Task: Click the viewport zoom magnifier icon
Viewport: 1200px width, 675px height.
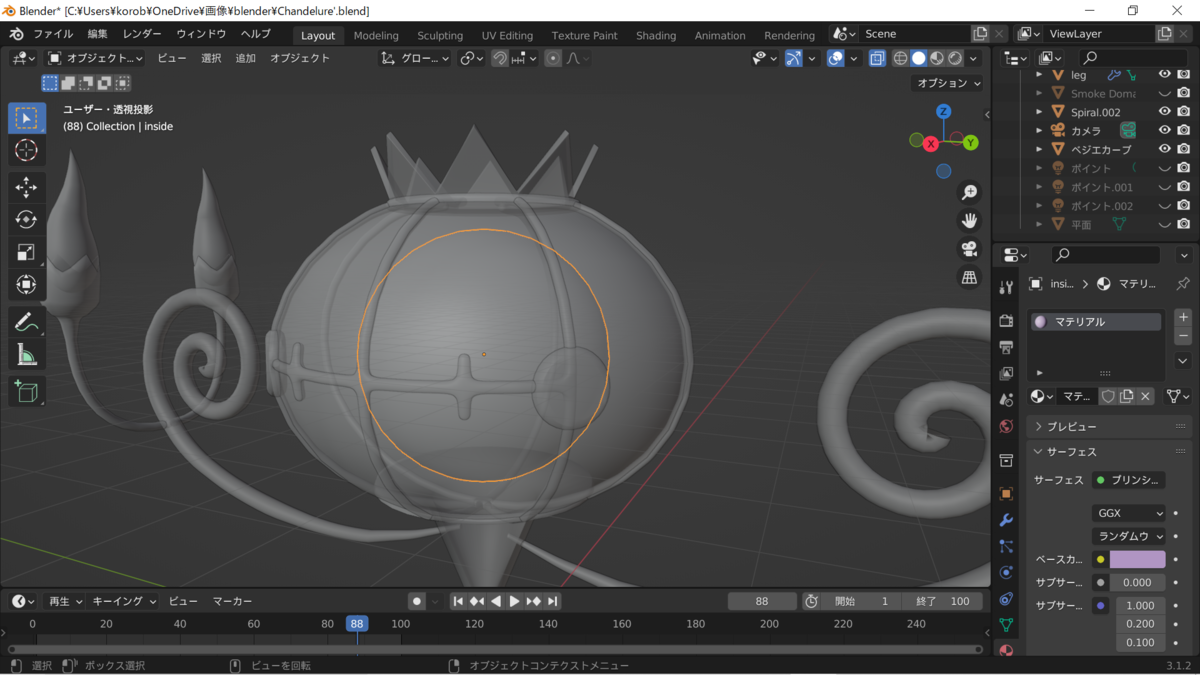Action: pyautogui.click(x=969, y=192)
